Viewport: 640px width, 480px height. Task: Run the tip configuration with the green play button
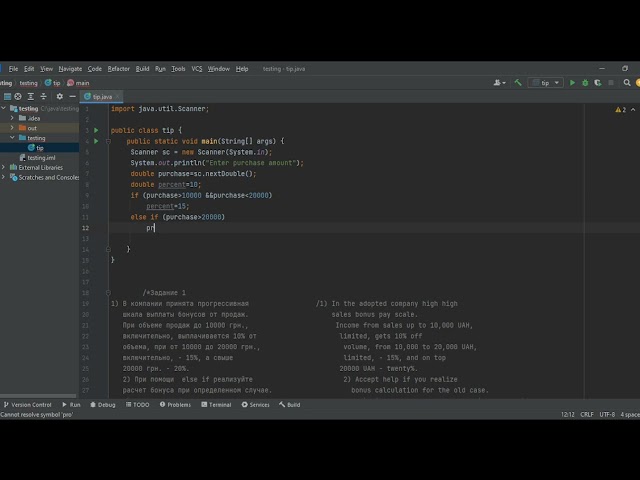pos(572,83)
